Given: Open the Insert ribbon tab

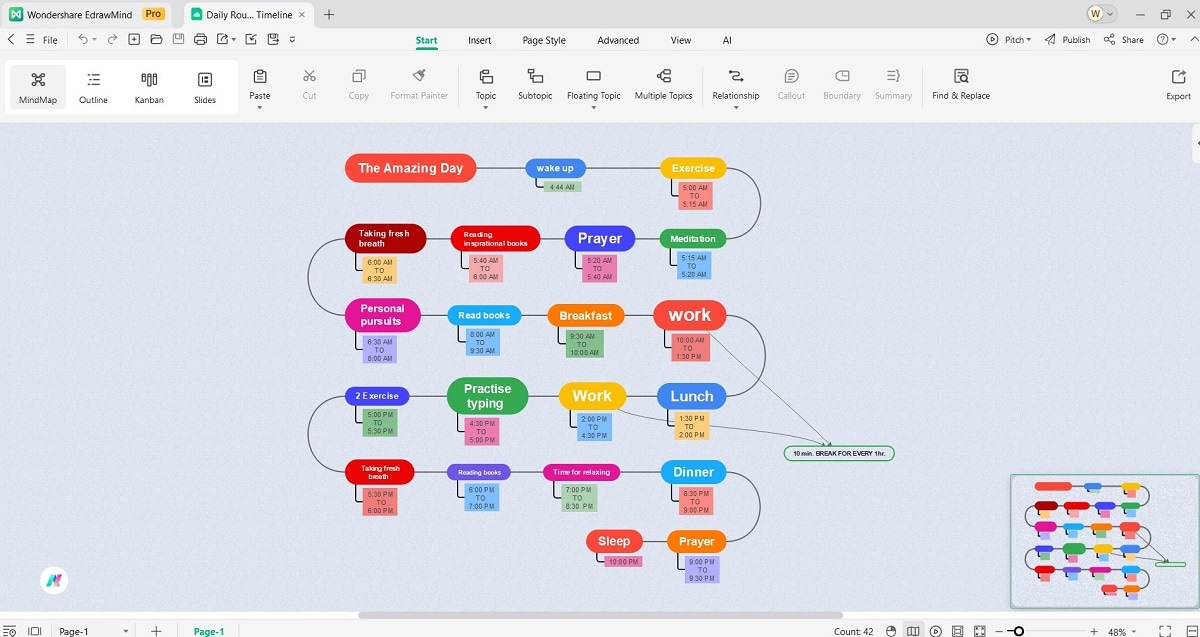Looking at the screenshot, I should click(480, 40).
